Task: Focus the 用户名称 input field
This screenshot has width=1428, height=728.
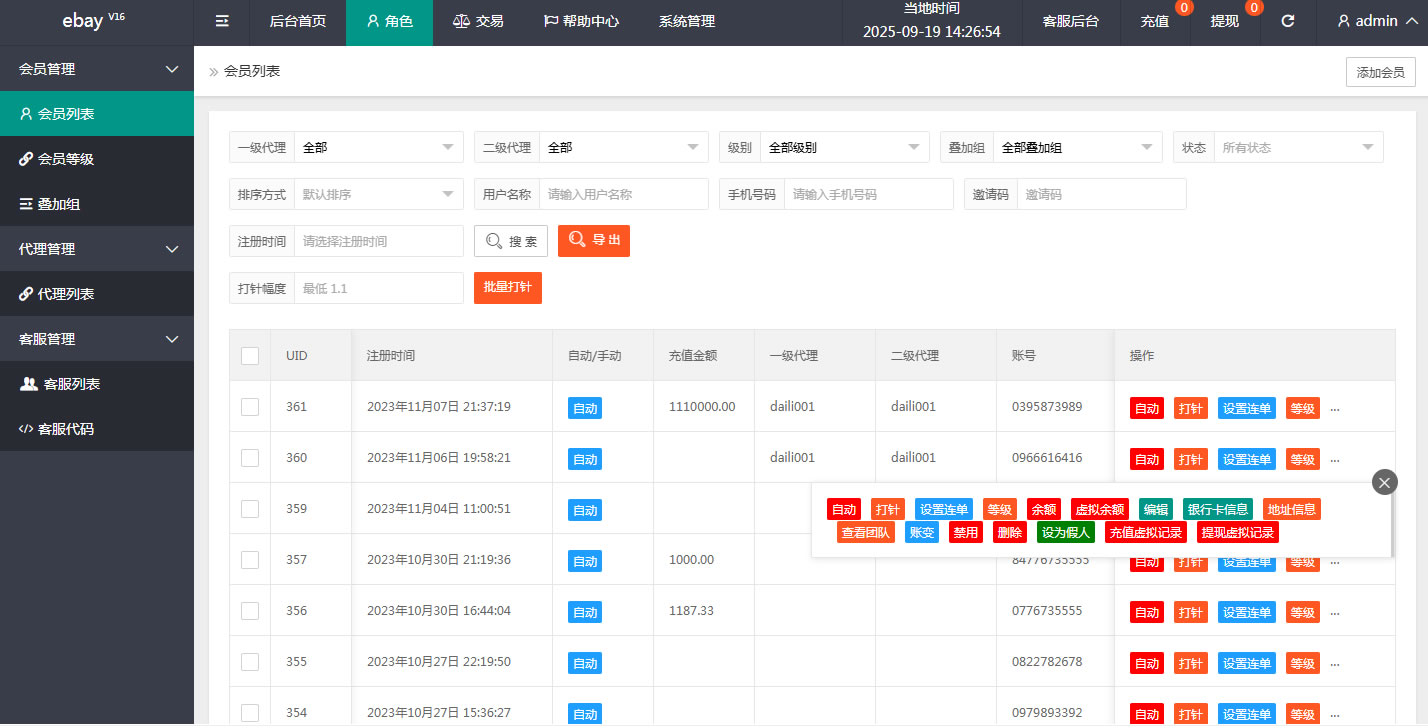Action: (624, 194)
